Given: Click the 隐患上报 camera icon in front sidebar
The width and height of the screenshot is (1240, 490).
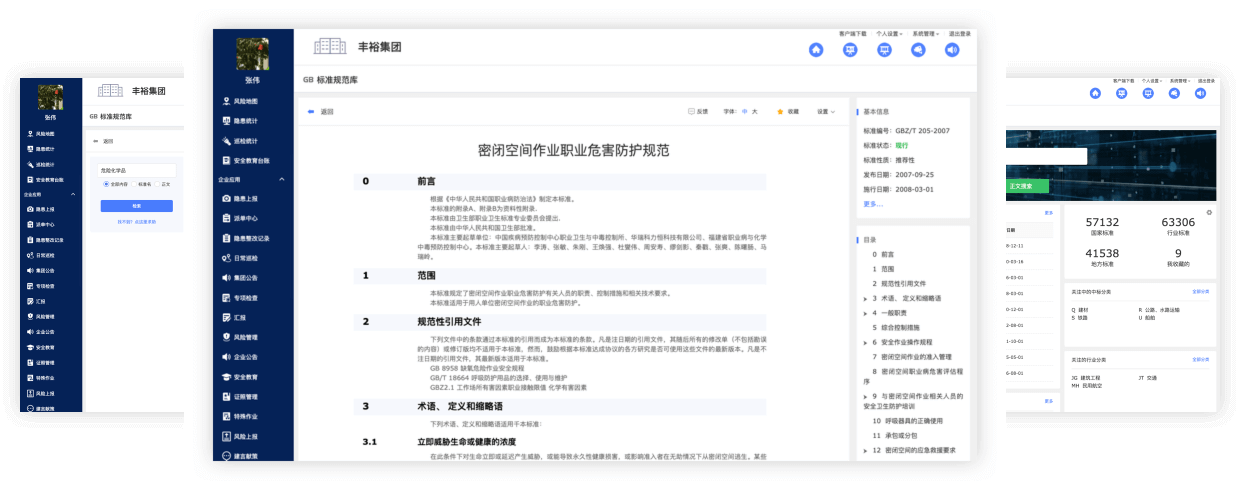Looking at the screenshot, I should click(226, 199).
